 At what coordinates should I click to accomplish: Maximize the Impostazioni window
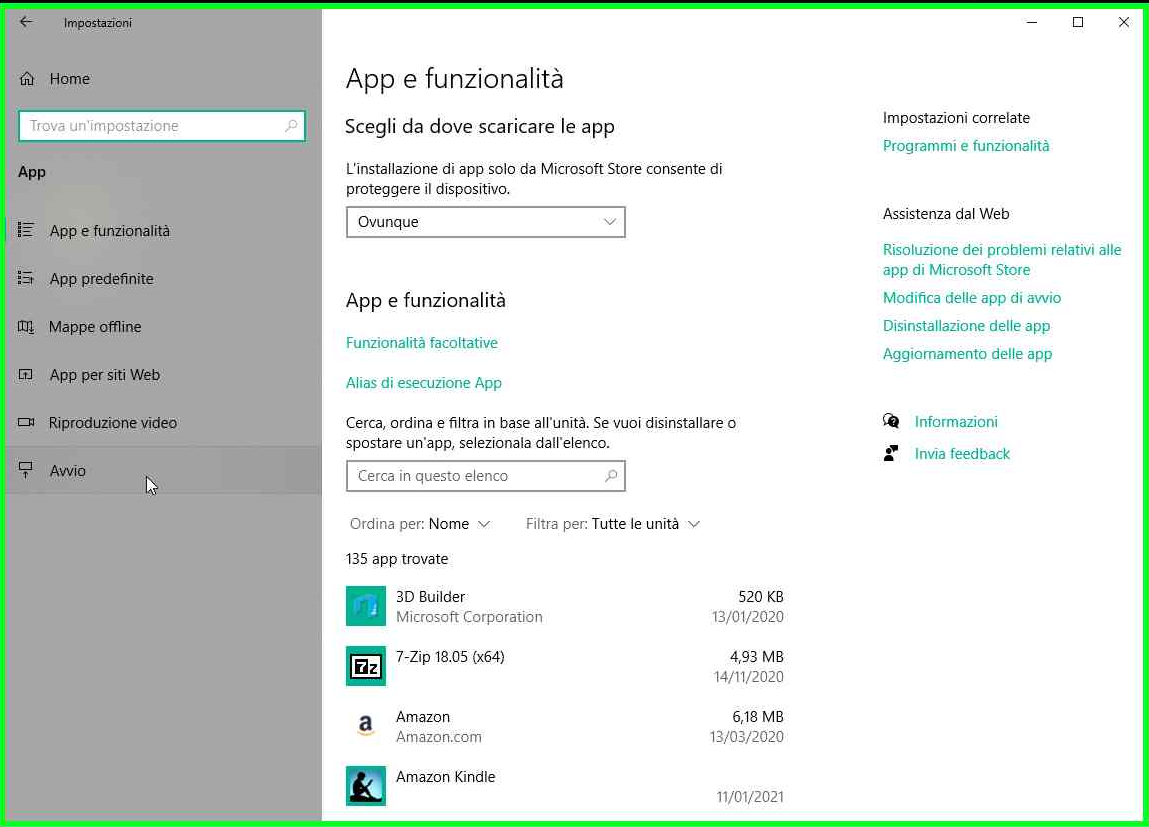click(x=1078, y=22)
